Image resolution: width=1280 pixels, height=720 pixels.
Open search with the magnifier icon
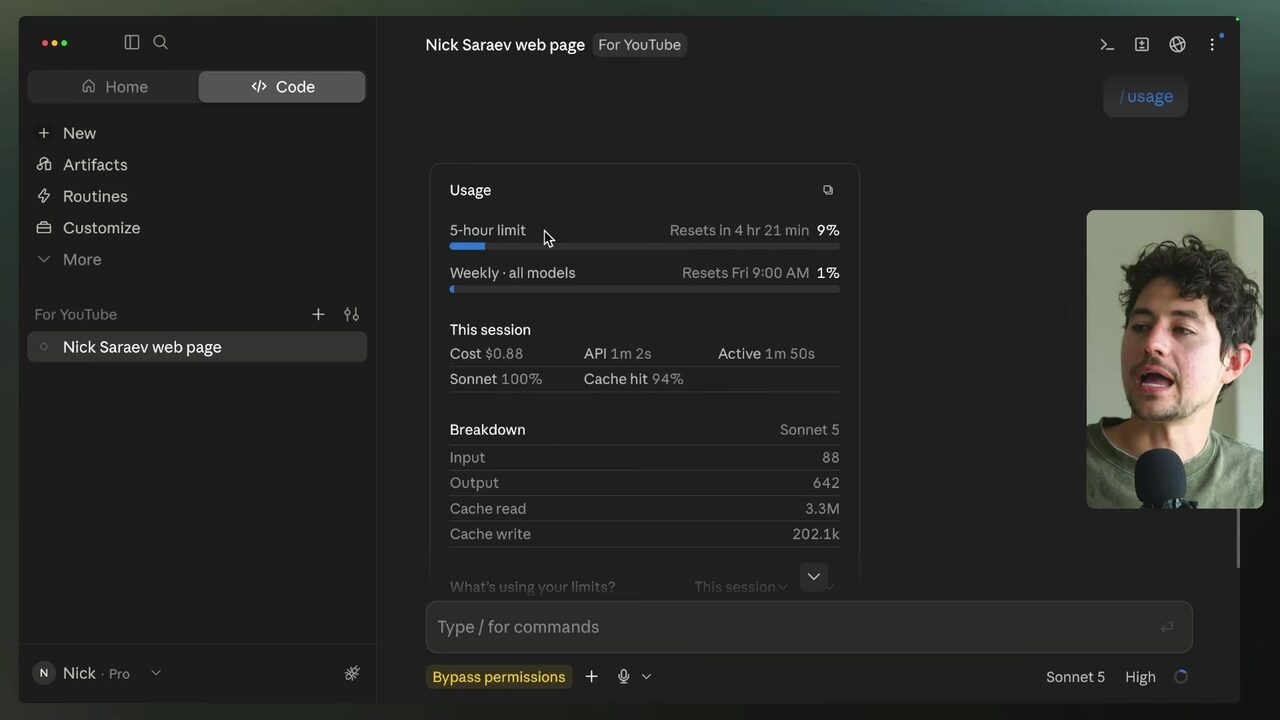[x=160, y=42]
